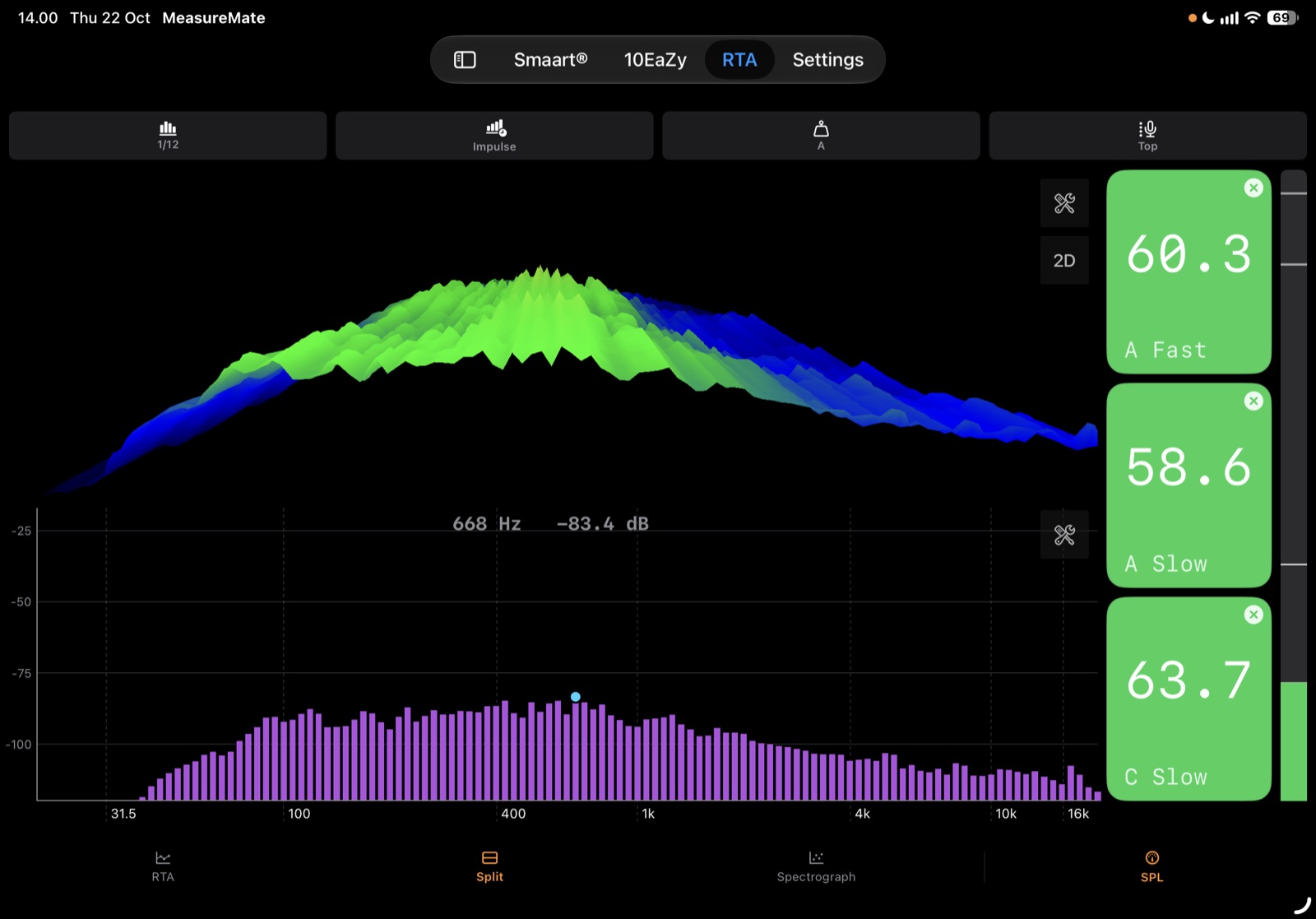Click the battery indicator showing 69
The height and width of the screenshot is (919, 1316).
click(1282, 18)
